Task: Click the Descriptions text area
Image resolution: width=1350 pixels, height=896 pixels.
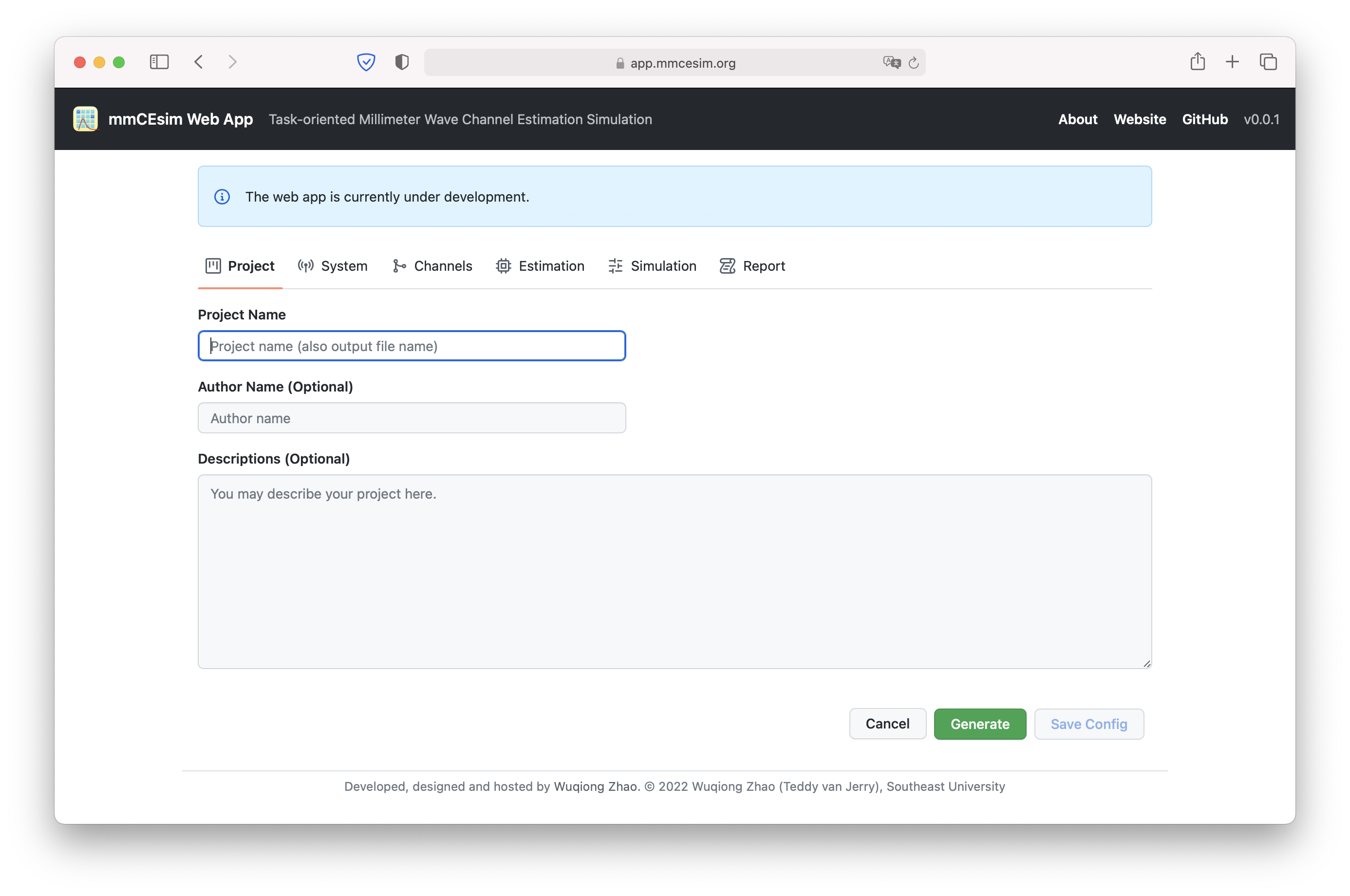Action: [x=675, y=571]
